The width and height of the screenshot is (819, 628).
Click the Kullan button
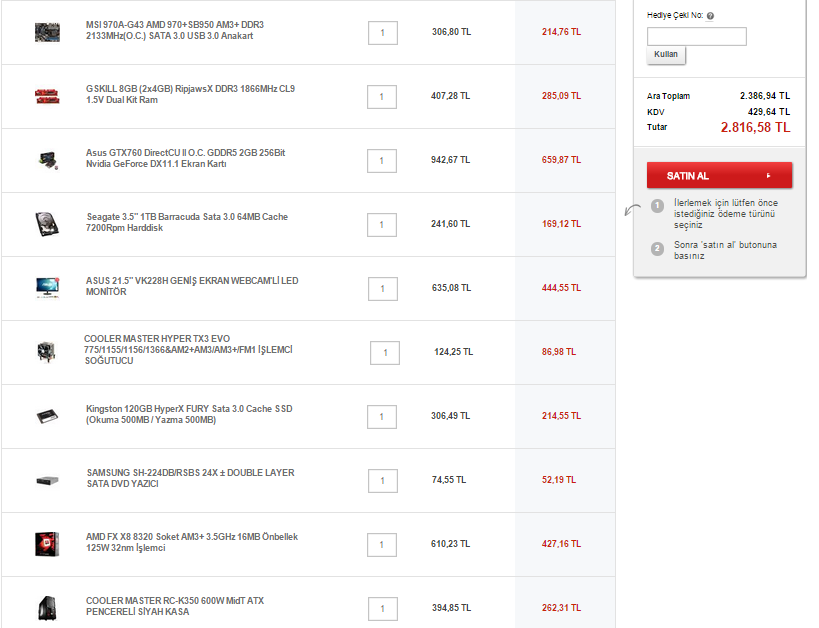(665, 54)
